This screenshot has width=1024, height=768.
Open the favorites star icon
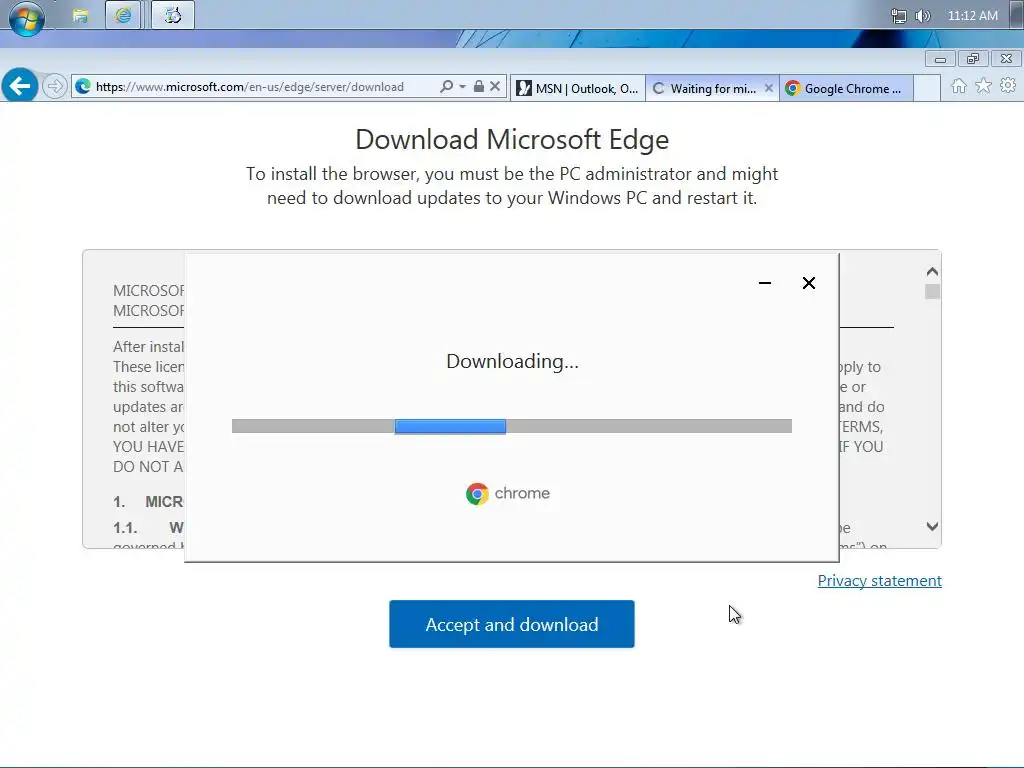[983, 86]
